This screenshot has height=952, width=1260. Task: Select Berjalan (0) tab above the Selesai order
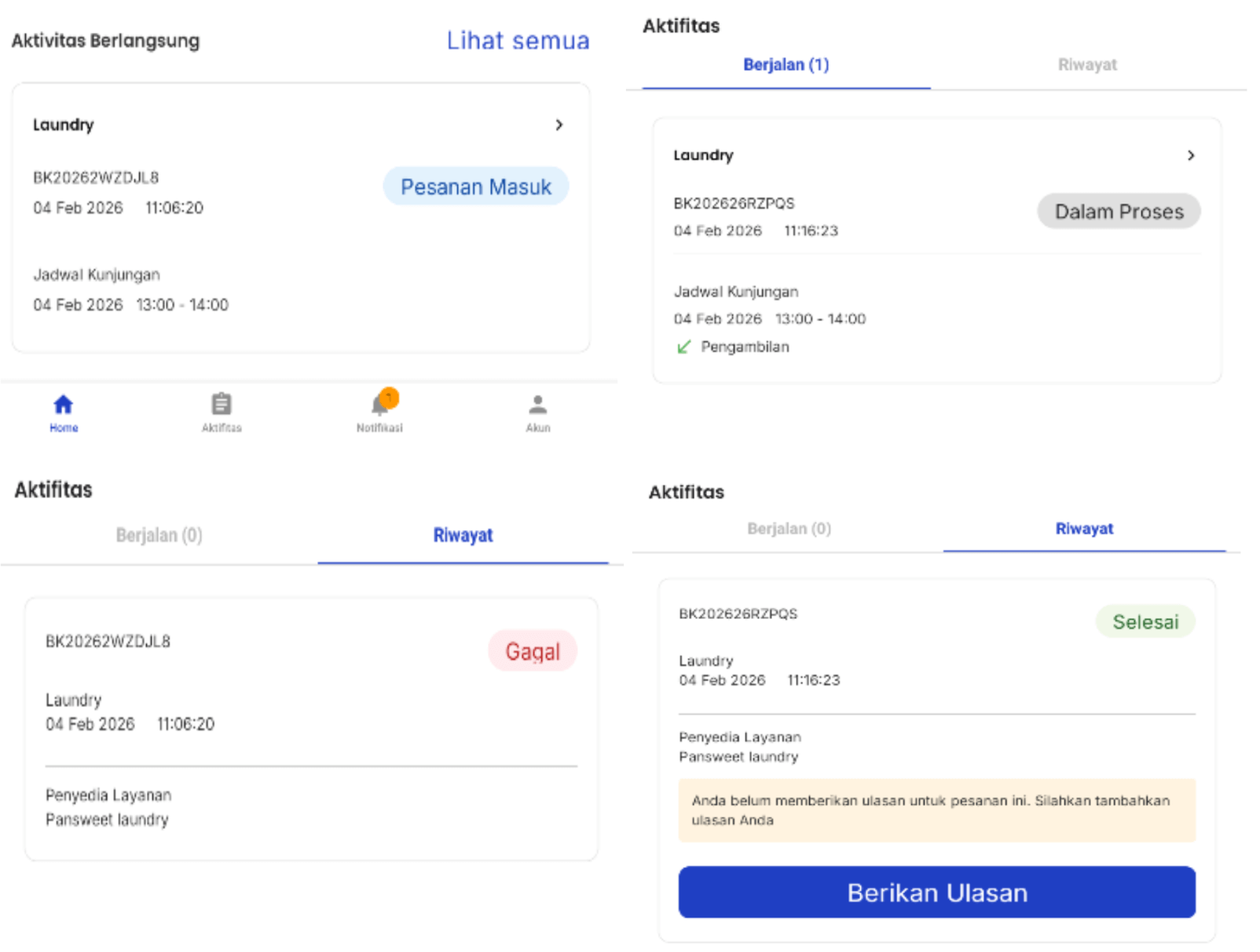click(x=789, y=529)
